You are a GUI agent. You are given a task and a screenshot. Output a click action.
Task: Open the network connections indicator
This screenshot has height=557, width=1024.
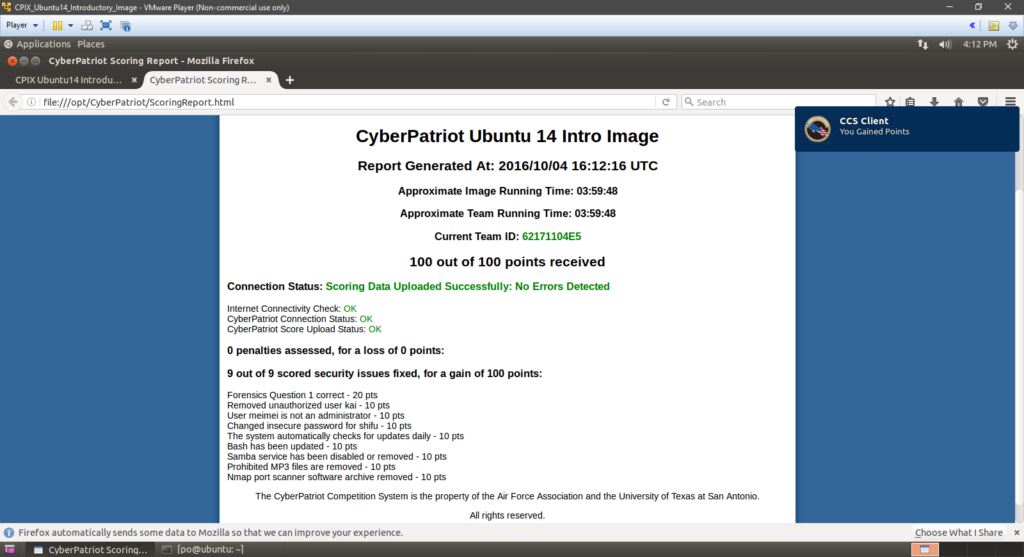(x=923, y=44)
